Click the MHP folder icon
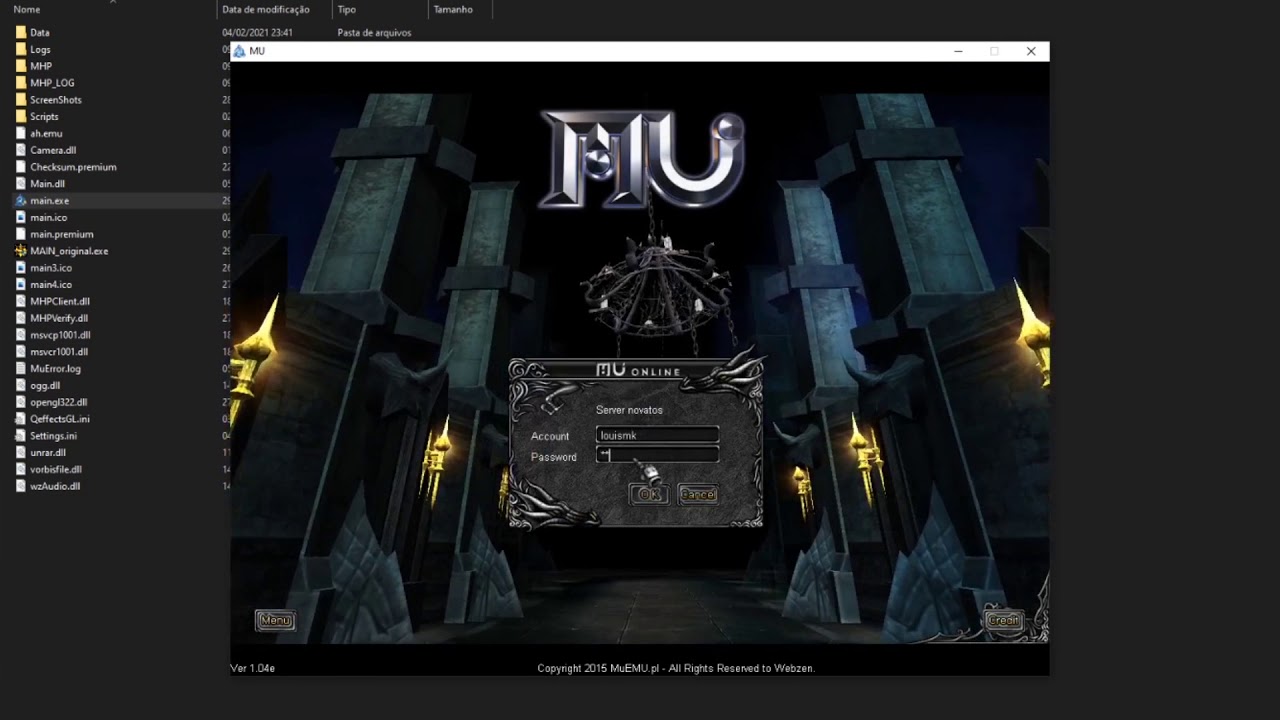The width and height of the screenshot is (1280, 720). [x=21, y=66]
